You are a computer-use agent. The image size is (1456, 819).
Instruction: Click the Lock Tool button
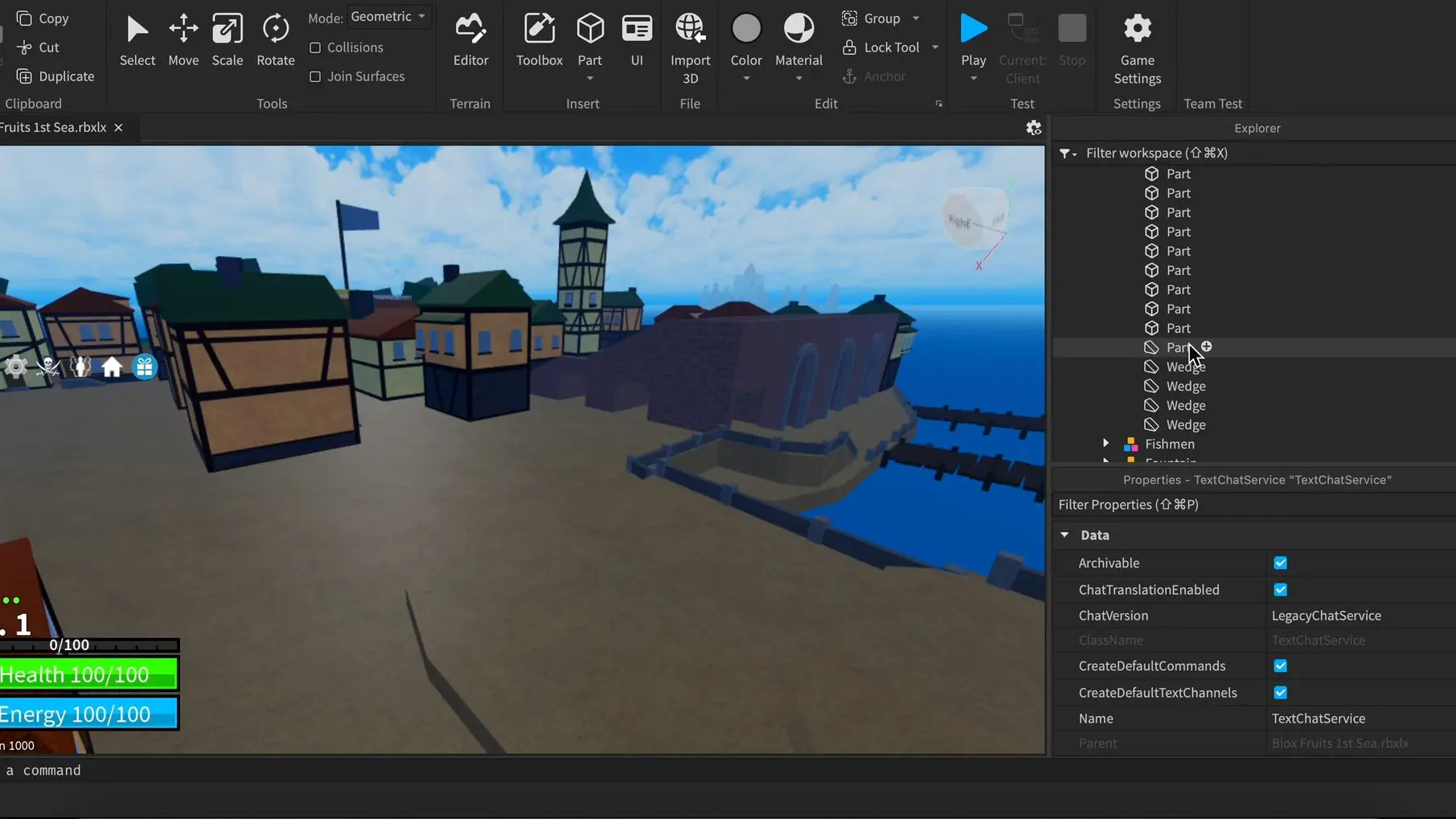881,47
